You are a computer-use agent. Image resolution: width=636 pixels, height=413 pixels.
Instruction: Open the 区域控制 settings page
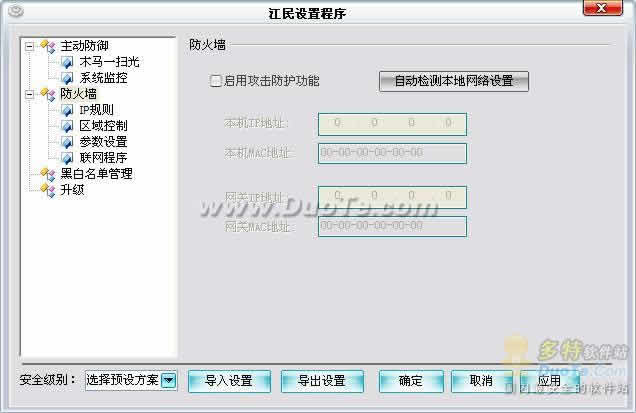(103, 126)
